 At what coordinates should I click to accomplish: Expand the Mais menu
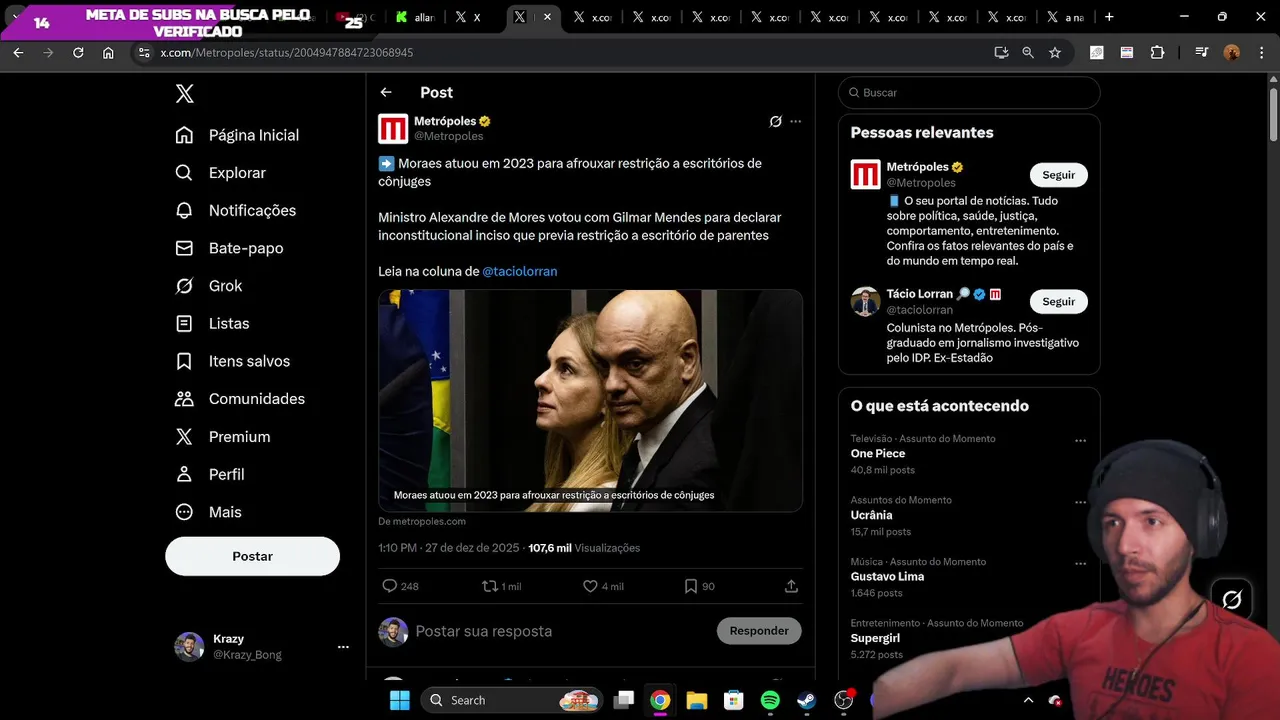click(x=208, y=512)
